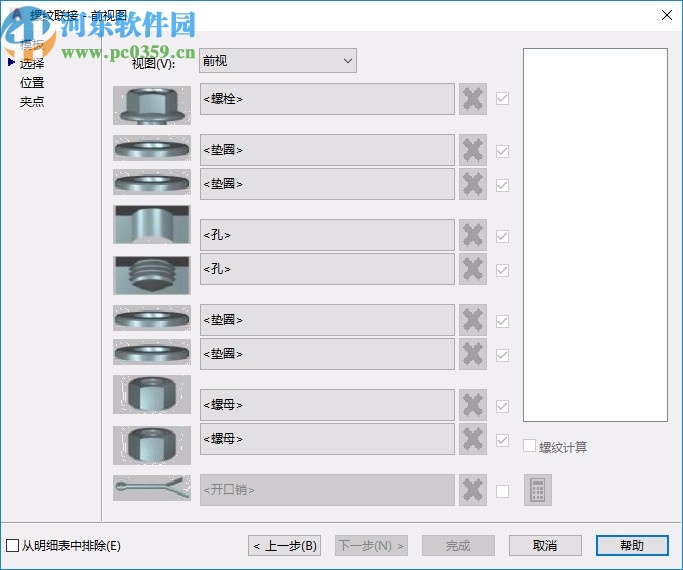Select the first upper <垫圈> field

click(327, 150)
